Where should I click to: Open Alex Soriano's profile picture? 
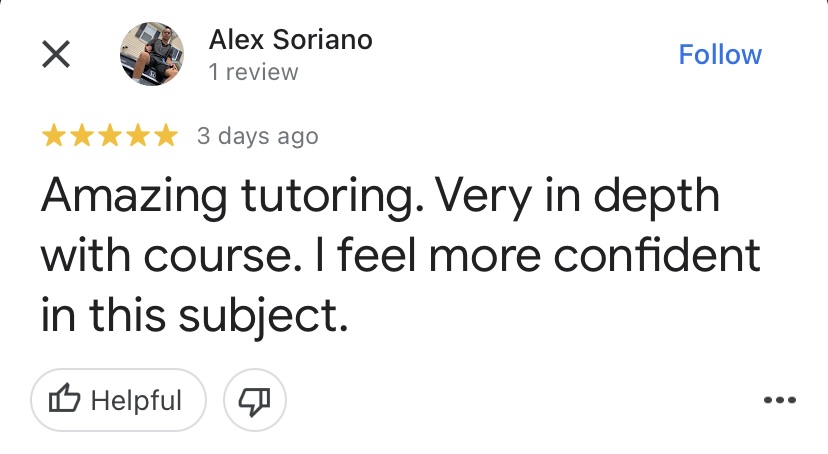[x=151, y=55]
